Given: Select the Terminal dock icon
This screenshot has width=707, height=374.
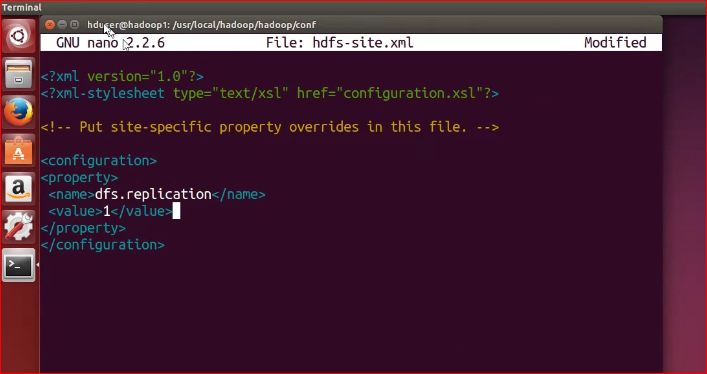Looking at the screenshot, I should point(18,265).
